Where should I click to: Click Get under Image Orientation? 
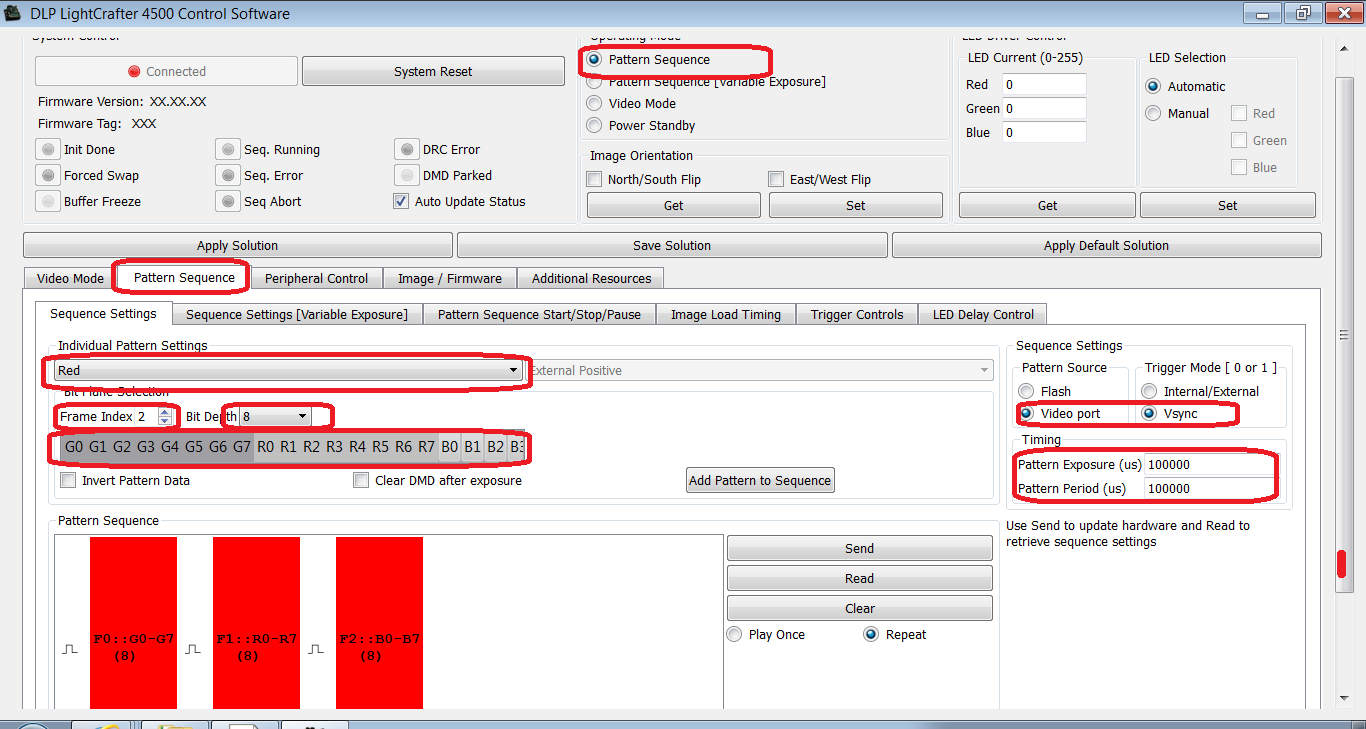point(674,206)
